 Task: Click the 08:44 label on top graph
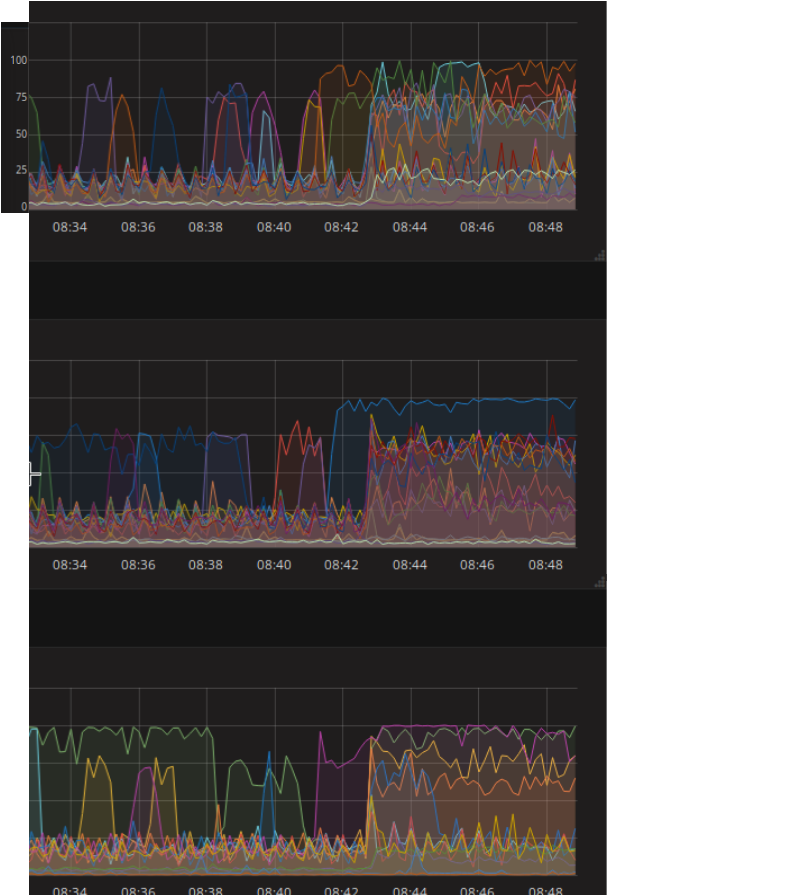[410, 227]
